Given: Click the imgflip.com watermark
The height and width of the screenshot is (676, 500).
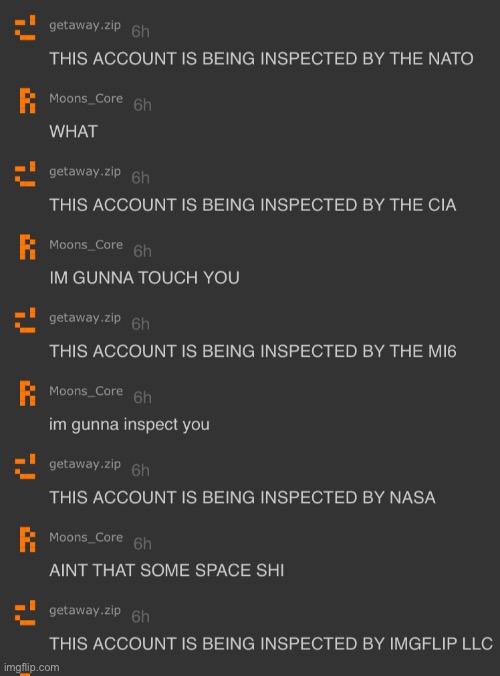Looking at the screenshot, I should [x=31, y=667].
